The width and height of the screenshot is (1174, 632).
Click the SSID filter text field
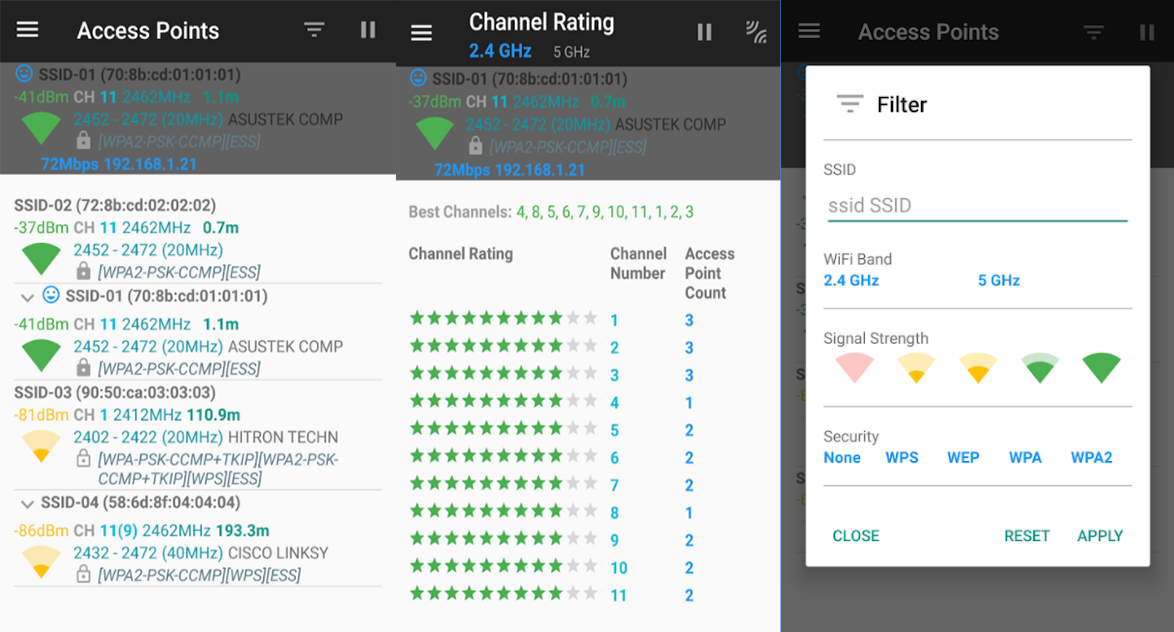976,206
